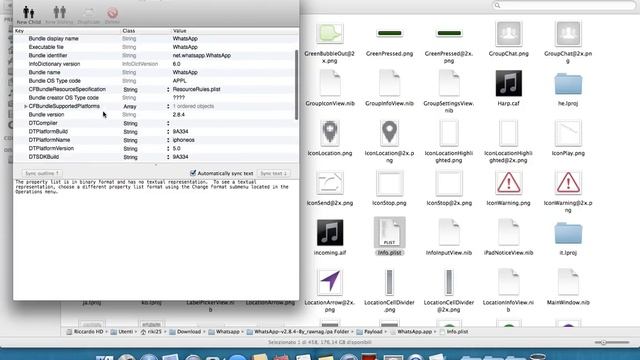Image resolution: width=640 pixels, height=360 pixels.
Task: Select the GreenBubbleOut@2x.png icon
Action: 330,33
